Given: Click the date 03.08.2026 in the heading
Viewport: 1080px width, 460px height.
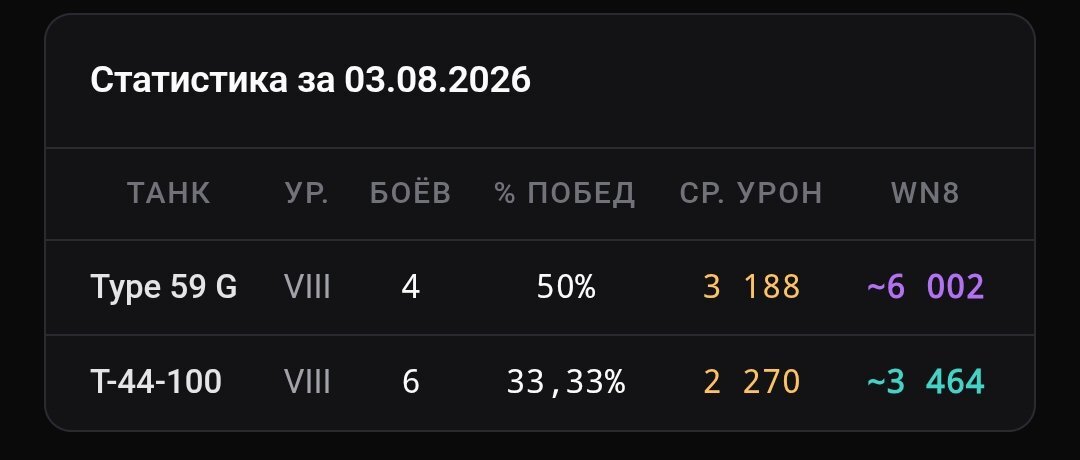Looking at the screenshot, I should click(x=437, y=80).
